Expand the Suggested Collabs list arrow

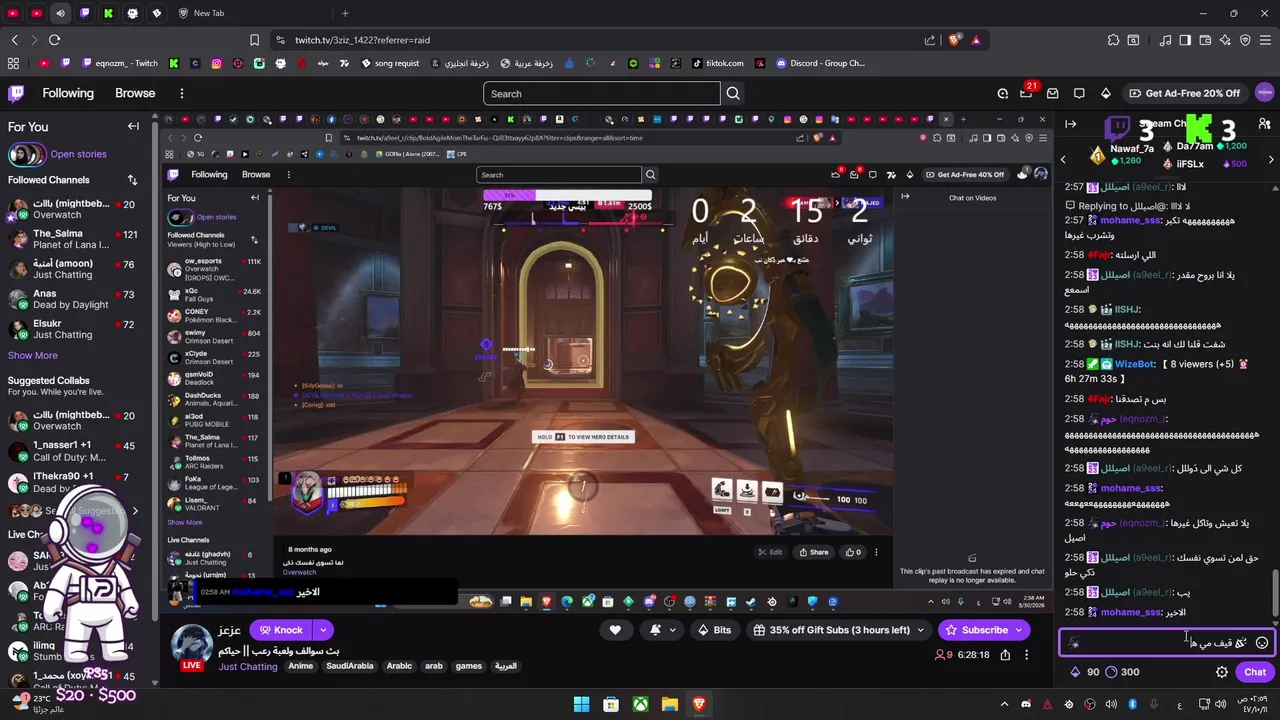pos(135,511)
